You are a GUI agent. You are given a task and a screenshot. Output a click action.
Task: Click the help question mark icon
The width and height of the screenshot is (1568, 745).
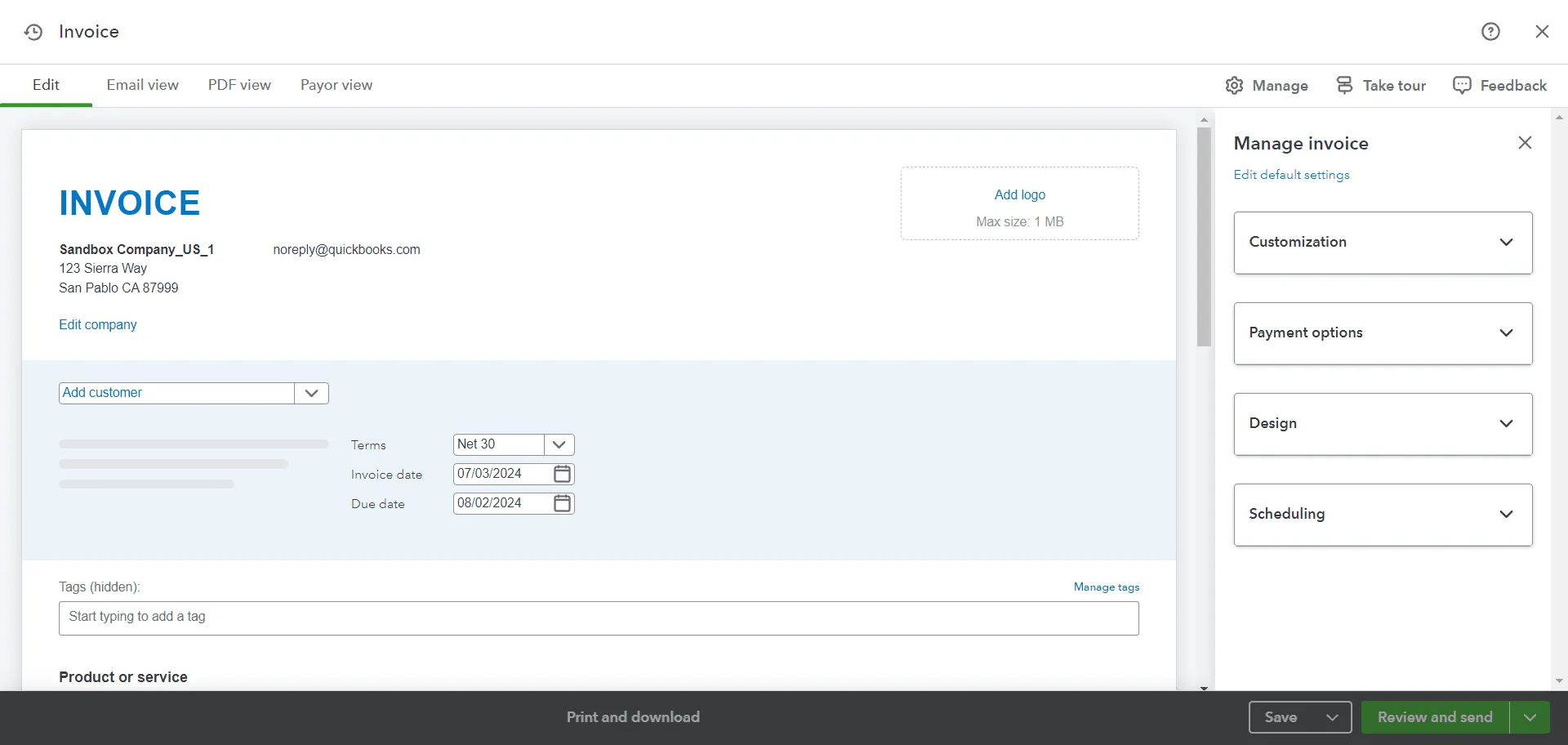point(1491,31)
